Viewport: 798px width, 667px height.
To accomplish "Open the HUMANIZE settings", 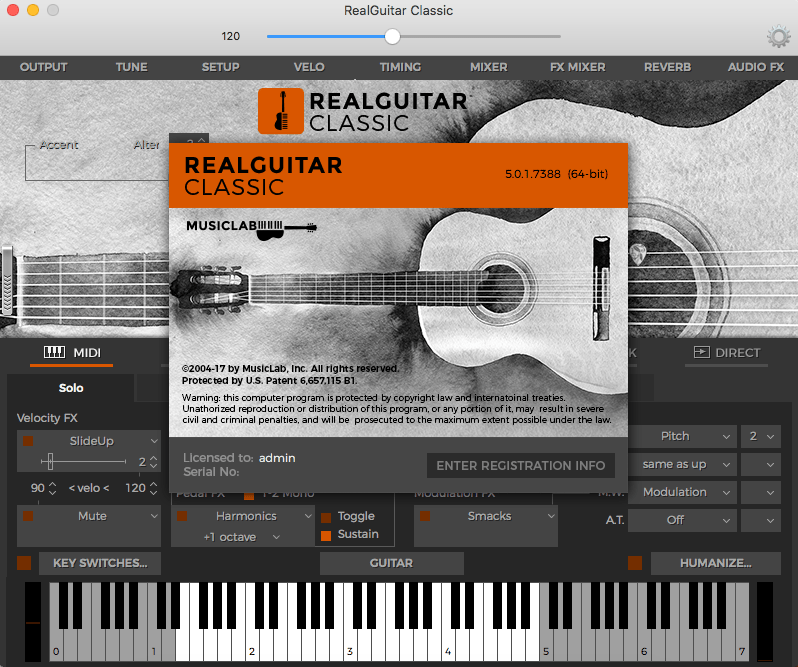I will (x=716, y=563).
